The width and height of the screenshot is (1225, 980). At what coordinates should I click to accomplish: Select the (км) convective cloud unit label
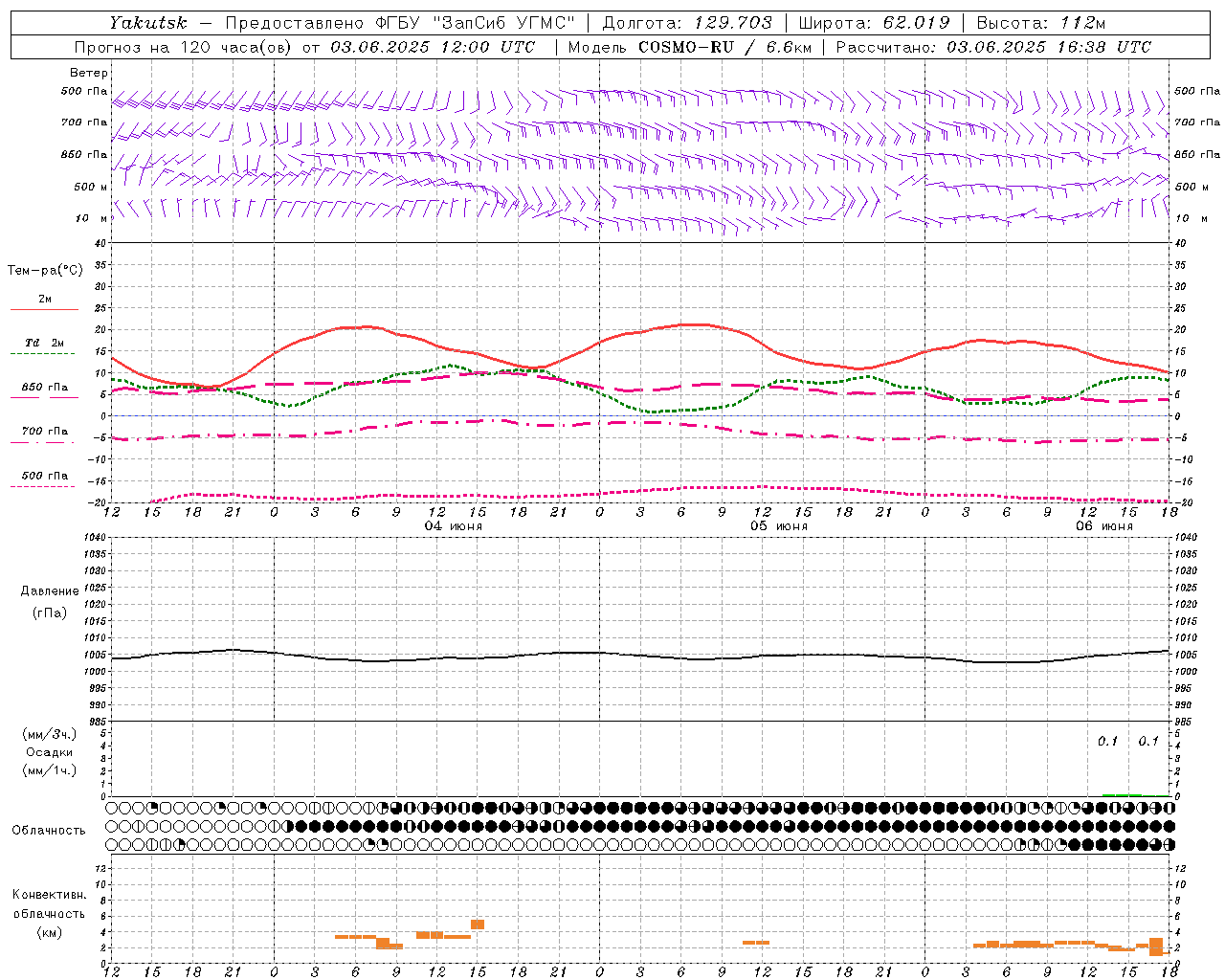pos(50,933)
